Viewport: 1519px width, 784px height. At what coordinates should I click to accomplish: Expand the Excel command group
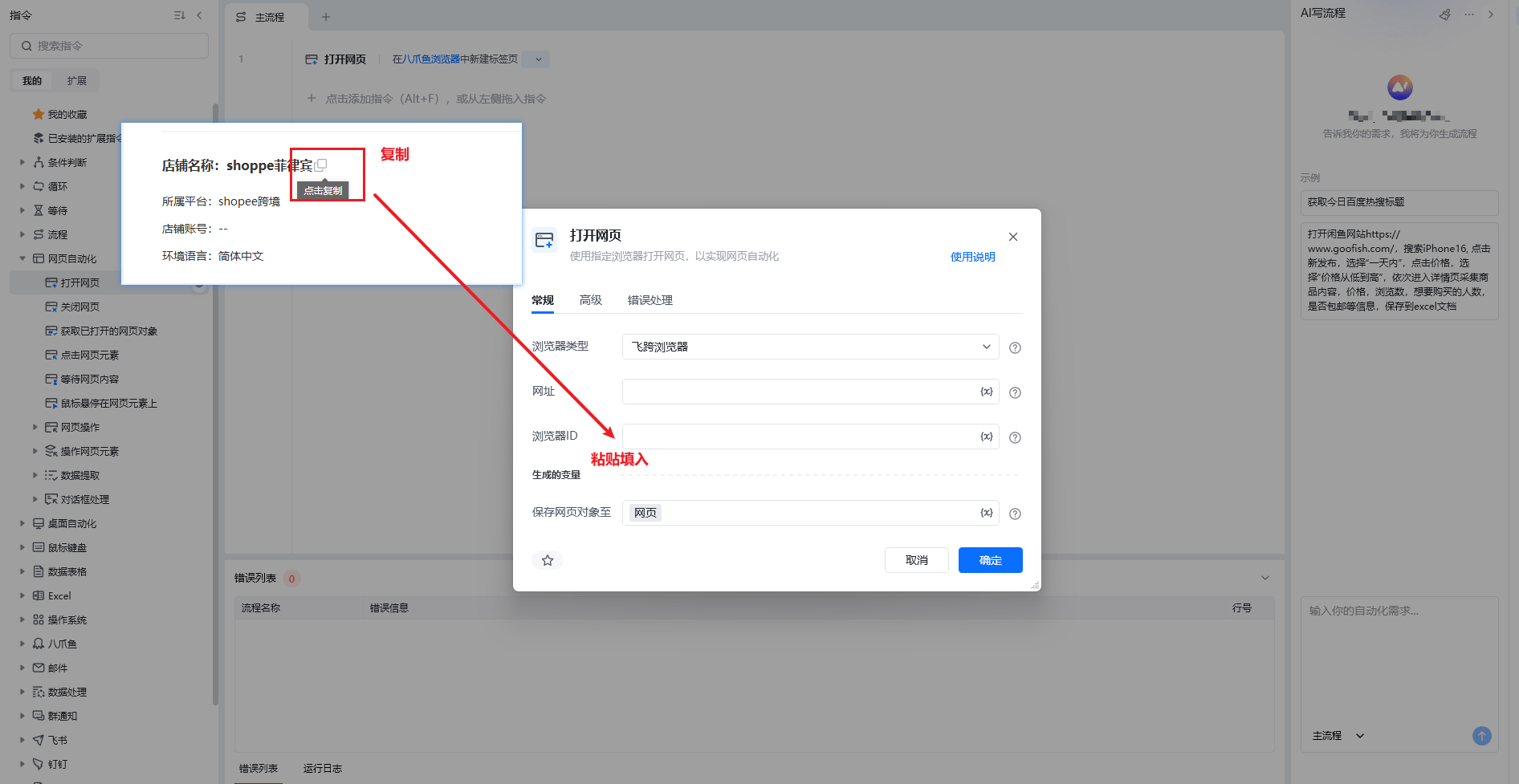click(22, 595)
